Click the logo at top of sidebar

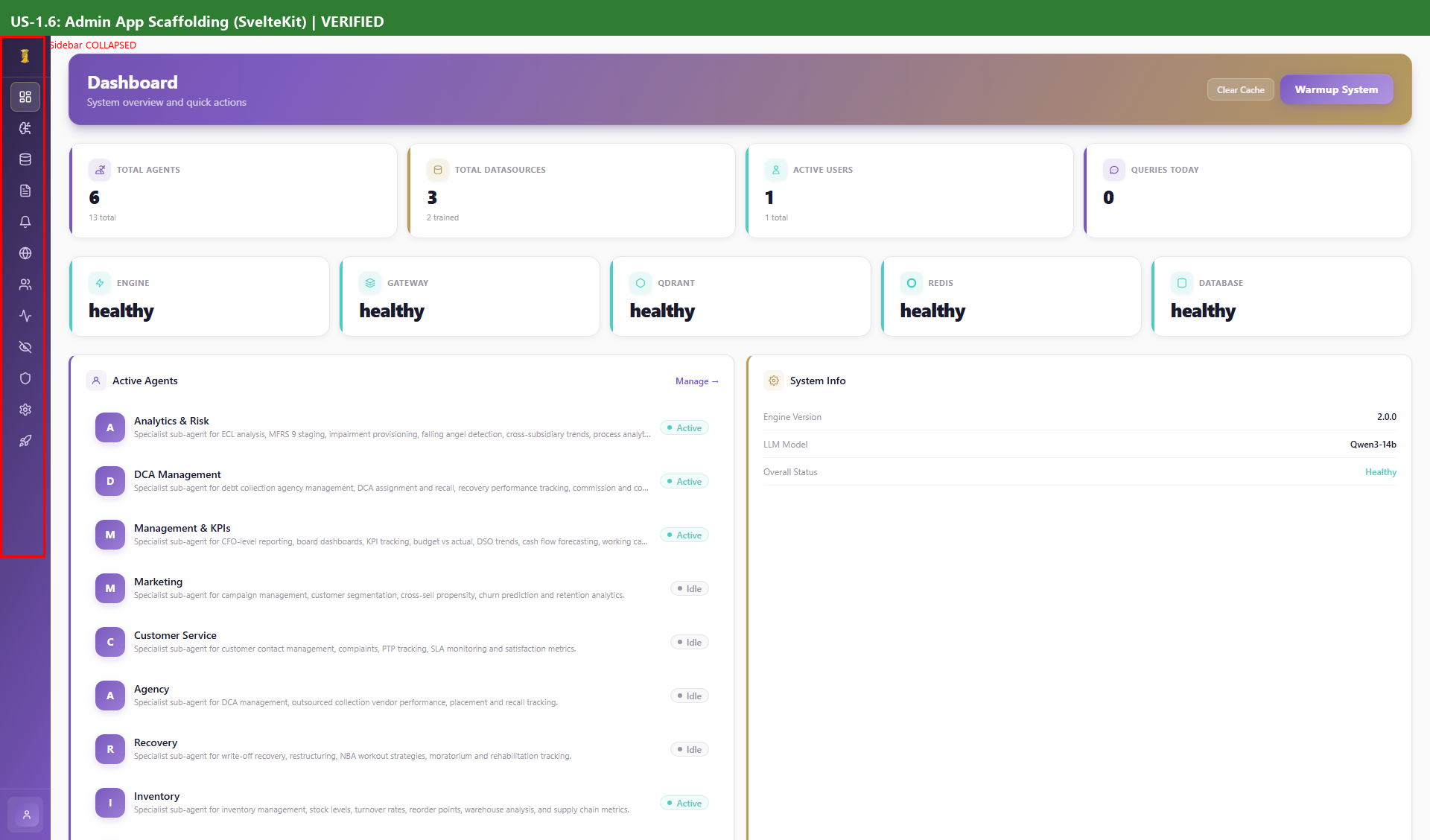25,56
